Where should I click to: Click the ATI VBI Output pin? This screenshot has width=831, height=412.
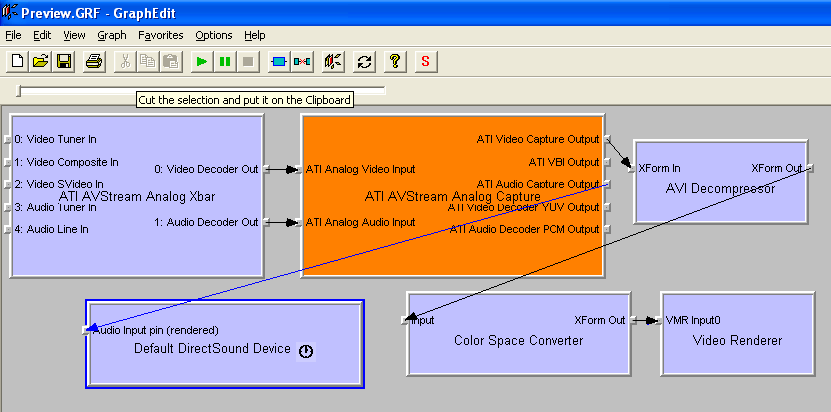coord(607,162)
